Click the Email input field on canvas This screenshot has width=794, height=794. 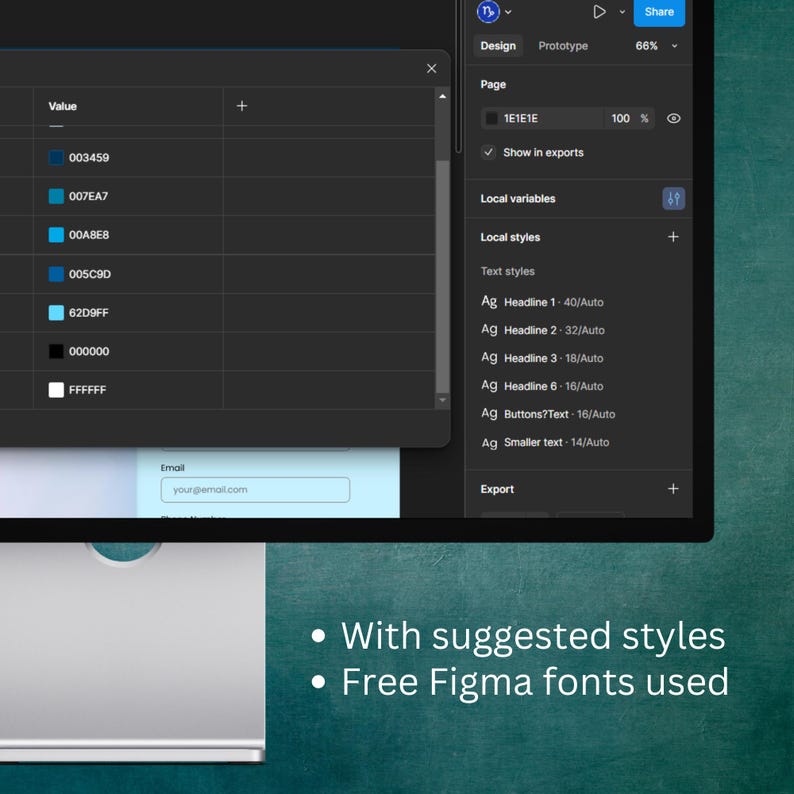255,490
